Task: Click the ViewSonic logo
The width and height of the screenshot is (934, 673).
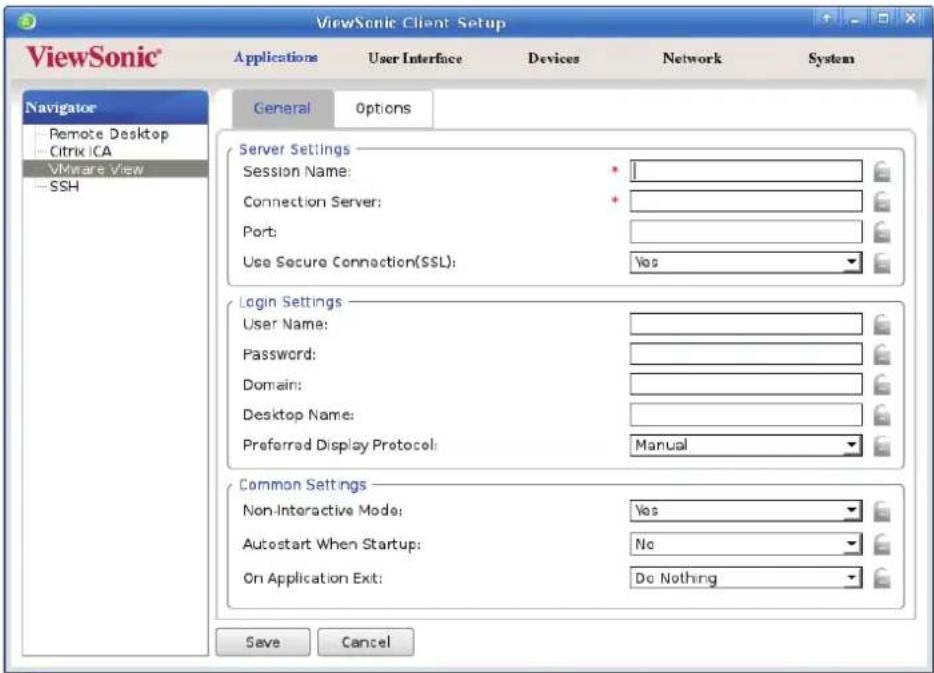Action: click(x=94, y=57)
